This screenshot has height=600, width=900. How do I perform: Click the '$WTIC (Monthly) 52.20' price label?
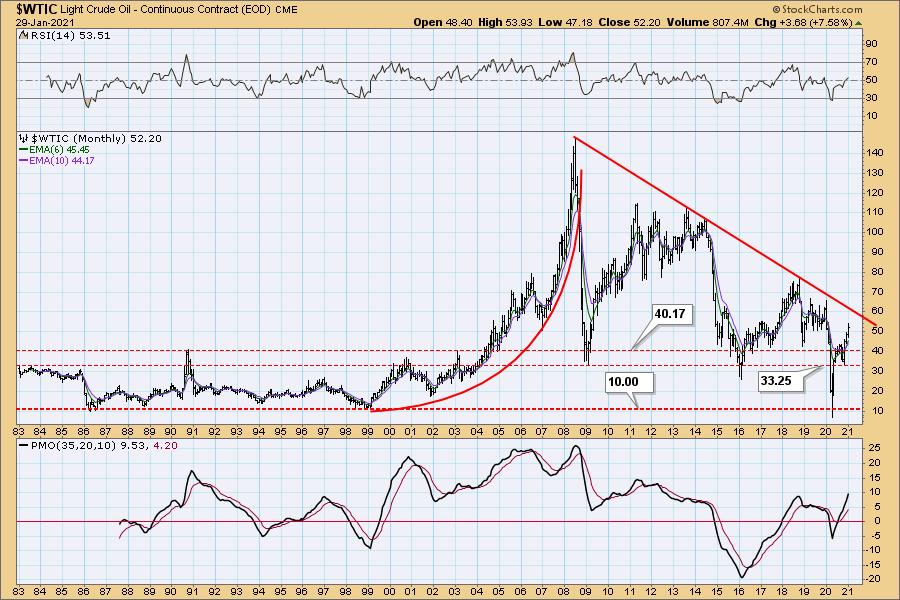[x=96, y=138]
